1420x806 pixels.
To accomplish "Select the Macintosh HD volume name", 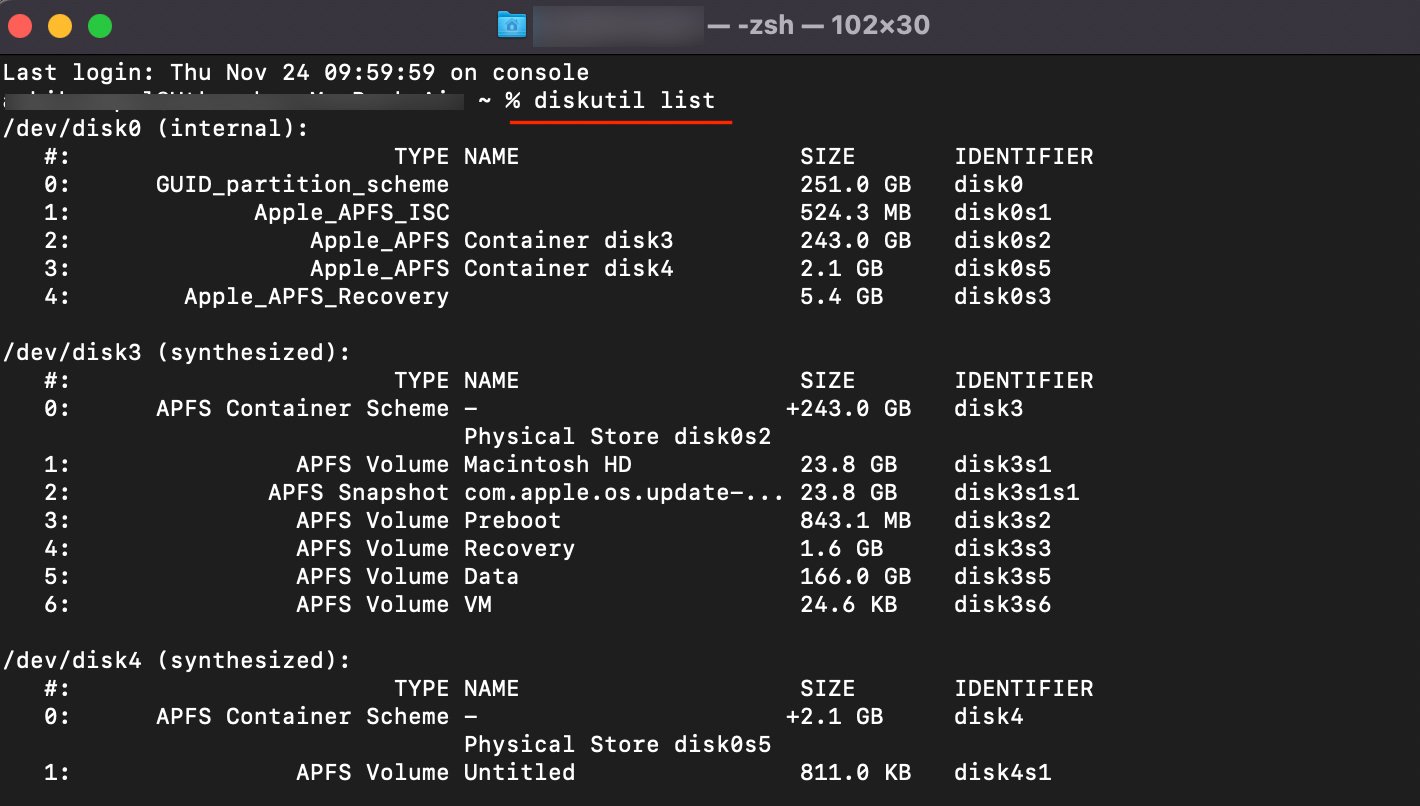I will click(x=547, y=465).
